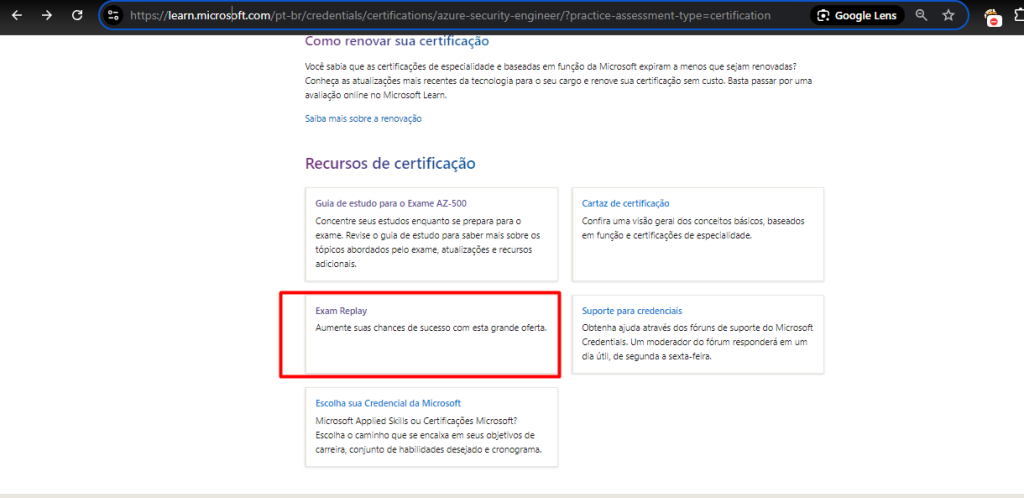The image size is (1024, 498).
Task: Bookmark this page with the star icon
Action: 948,16
